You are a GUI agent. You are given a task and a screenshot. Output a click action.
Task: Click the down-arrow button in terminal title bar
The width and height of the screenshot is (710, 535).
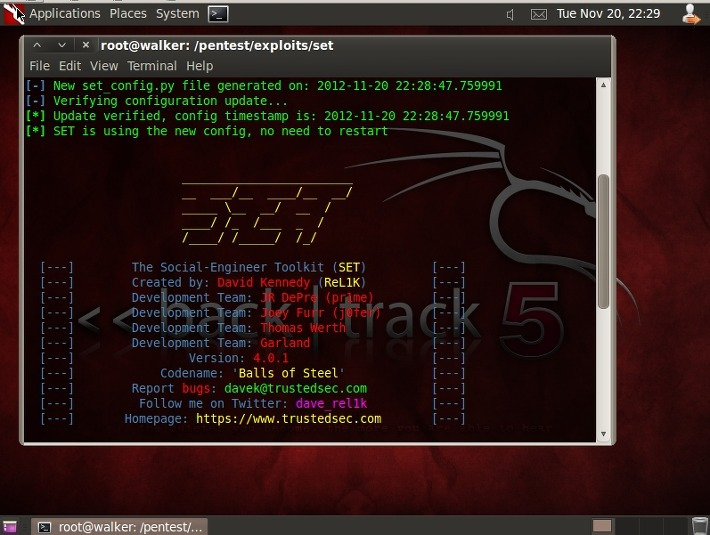62,45
